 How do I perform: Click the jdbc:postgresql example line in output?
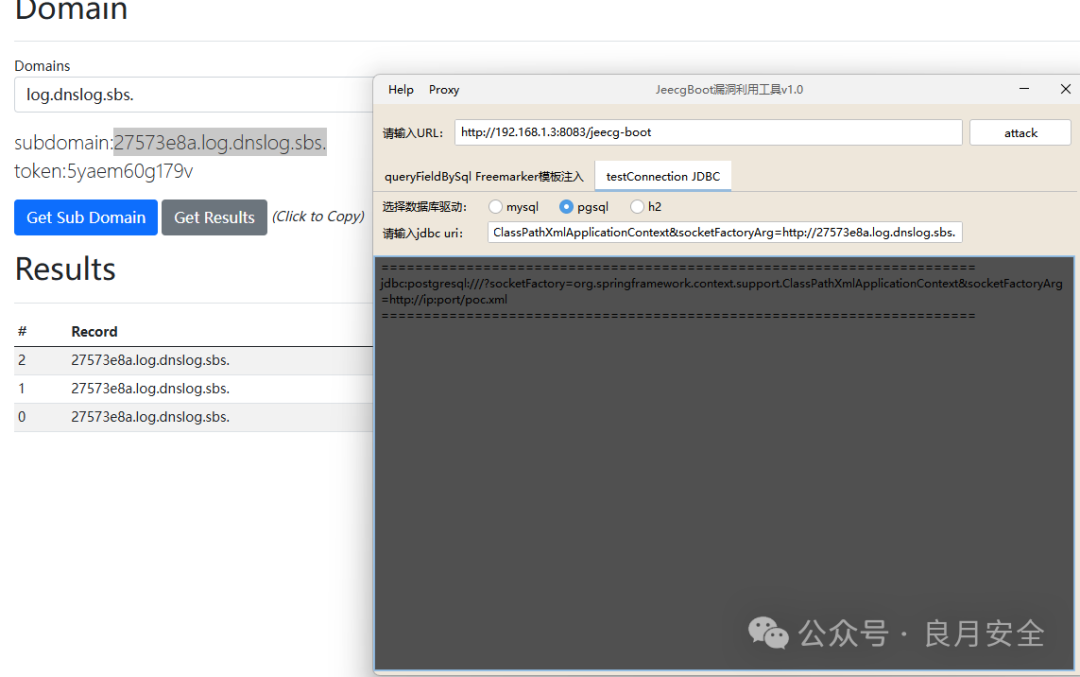pos(721,291)
